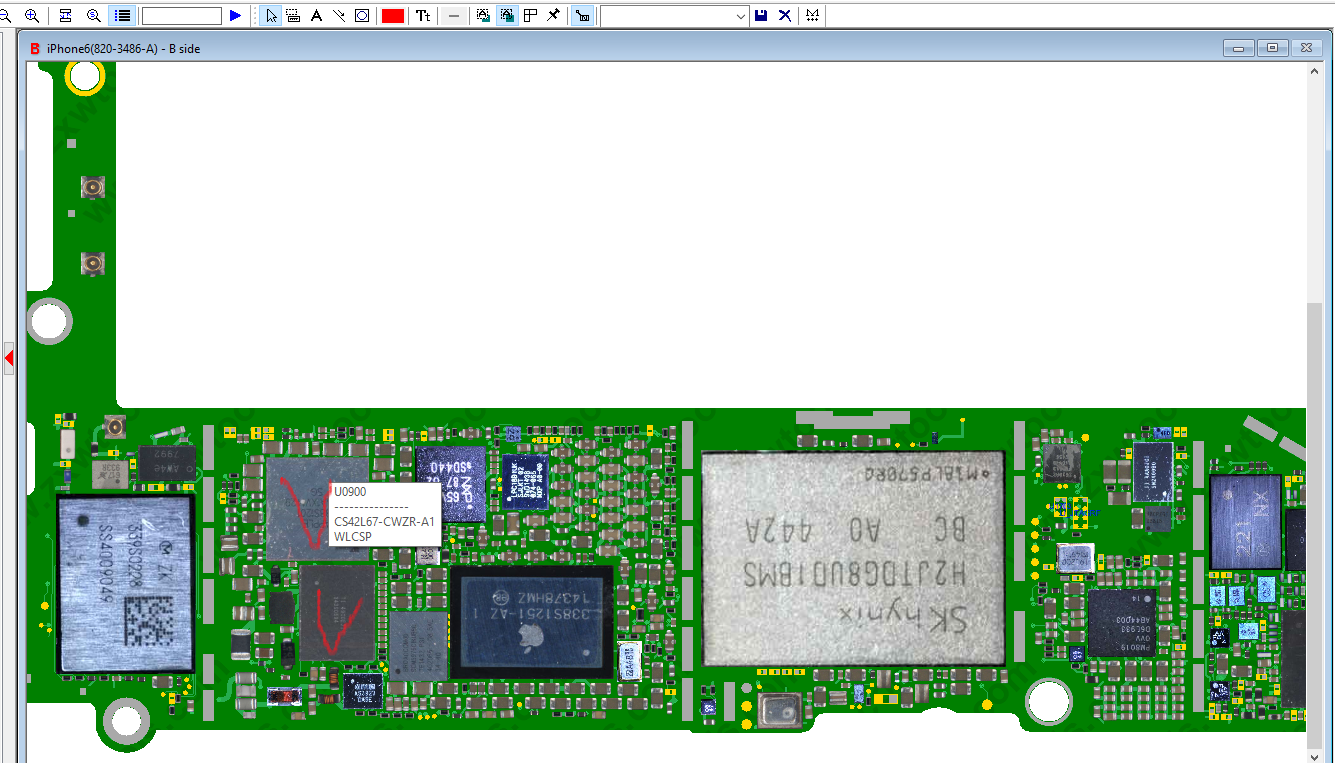This screenshot has height=763, width=1335.
Task: Click the magnifier search zoom icon
Action: (x=94, y=16)
